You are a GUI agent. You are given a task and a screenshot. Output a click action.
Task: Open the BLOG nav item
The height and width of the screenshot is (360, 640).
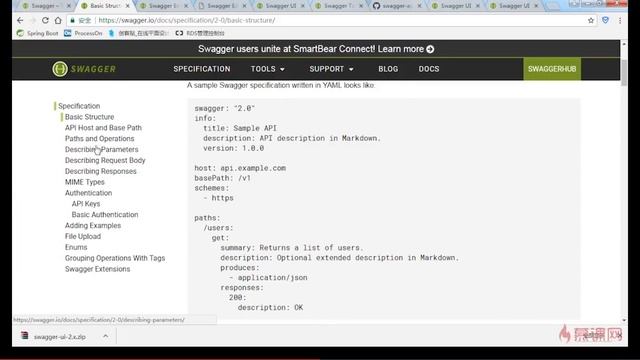click(388, 69)
